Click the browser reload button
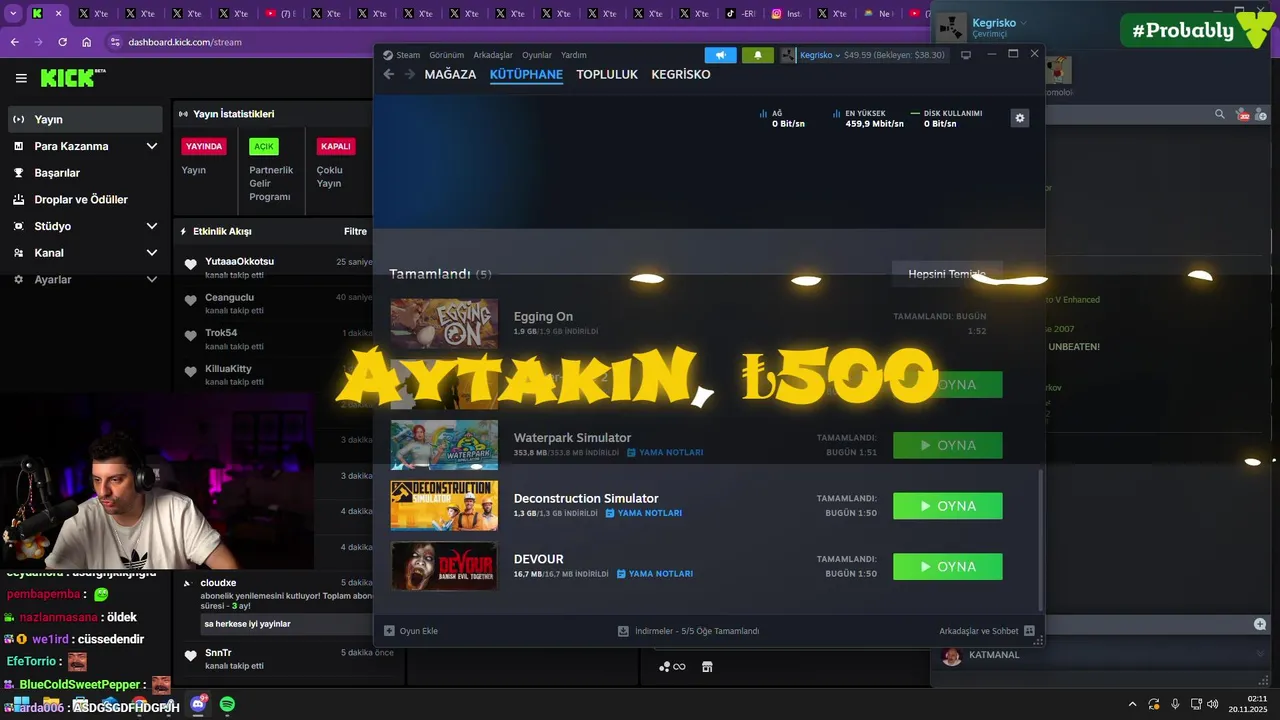 pos(62,42)
